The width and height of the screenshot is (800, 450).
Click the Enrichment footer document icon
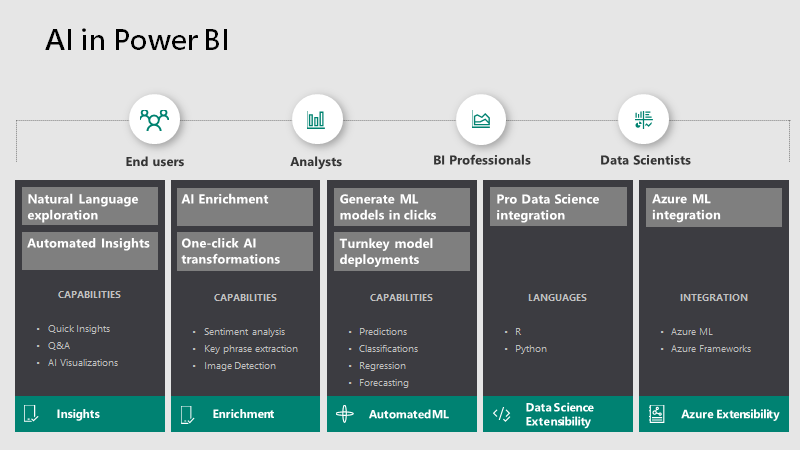[x=187, y=414]
